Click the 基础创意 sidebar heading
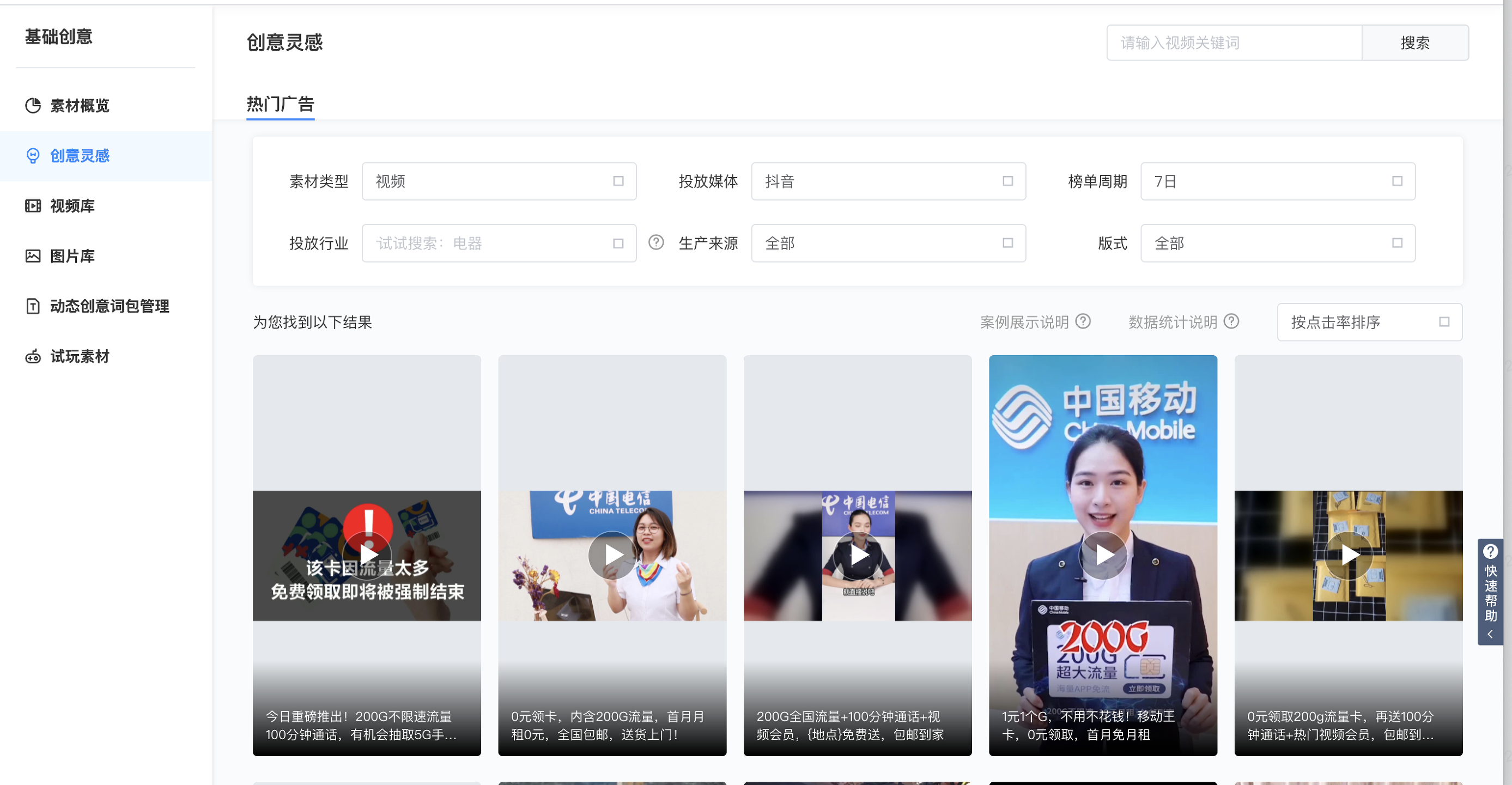The width and height of the screenshot is (1512, 785). pyautogui.click(x=59, y=37)
